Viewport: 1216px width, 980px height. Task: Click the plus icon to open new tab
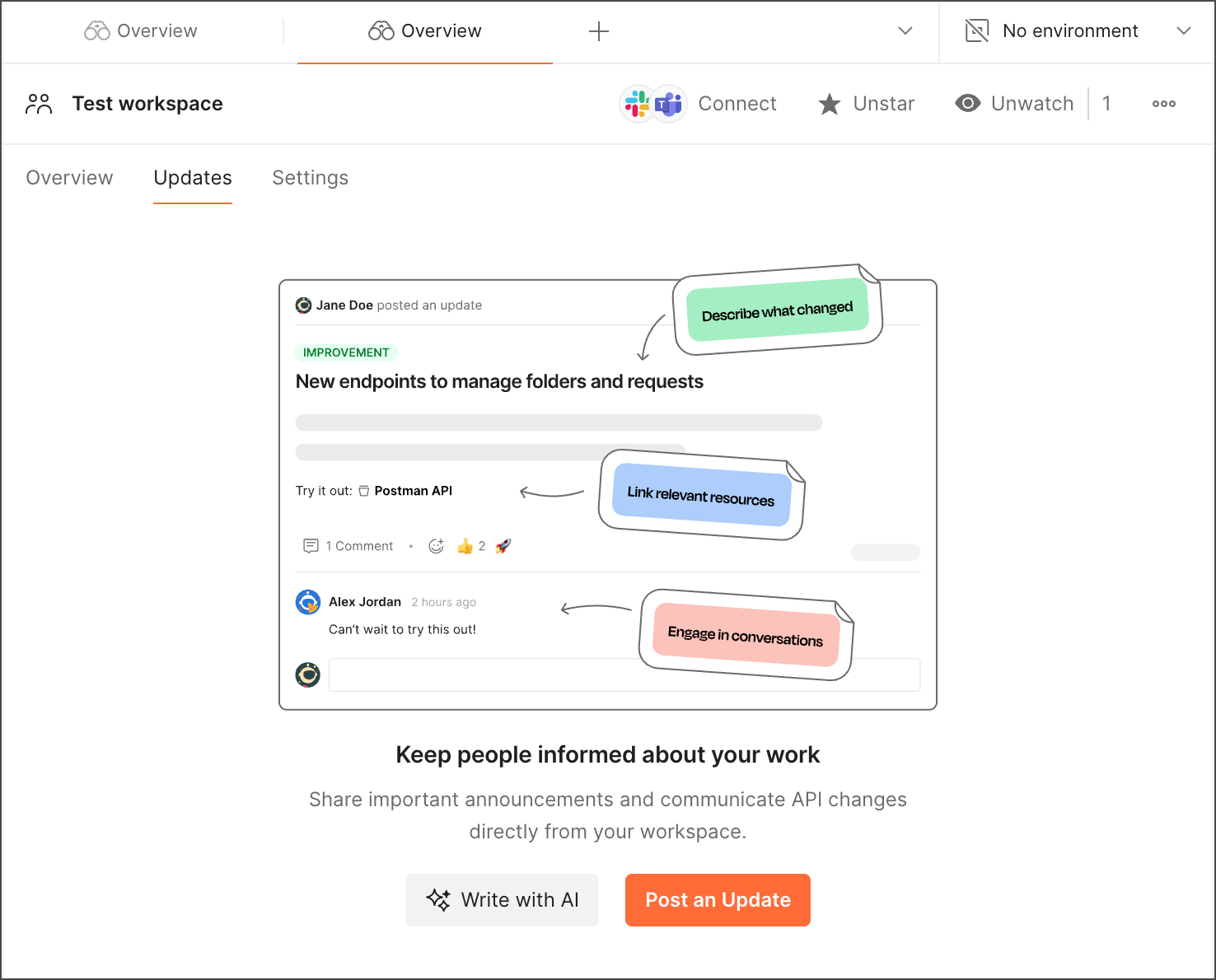coord(599,32)
